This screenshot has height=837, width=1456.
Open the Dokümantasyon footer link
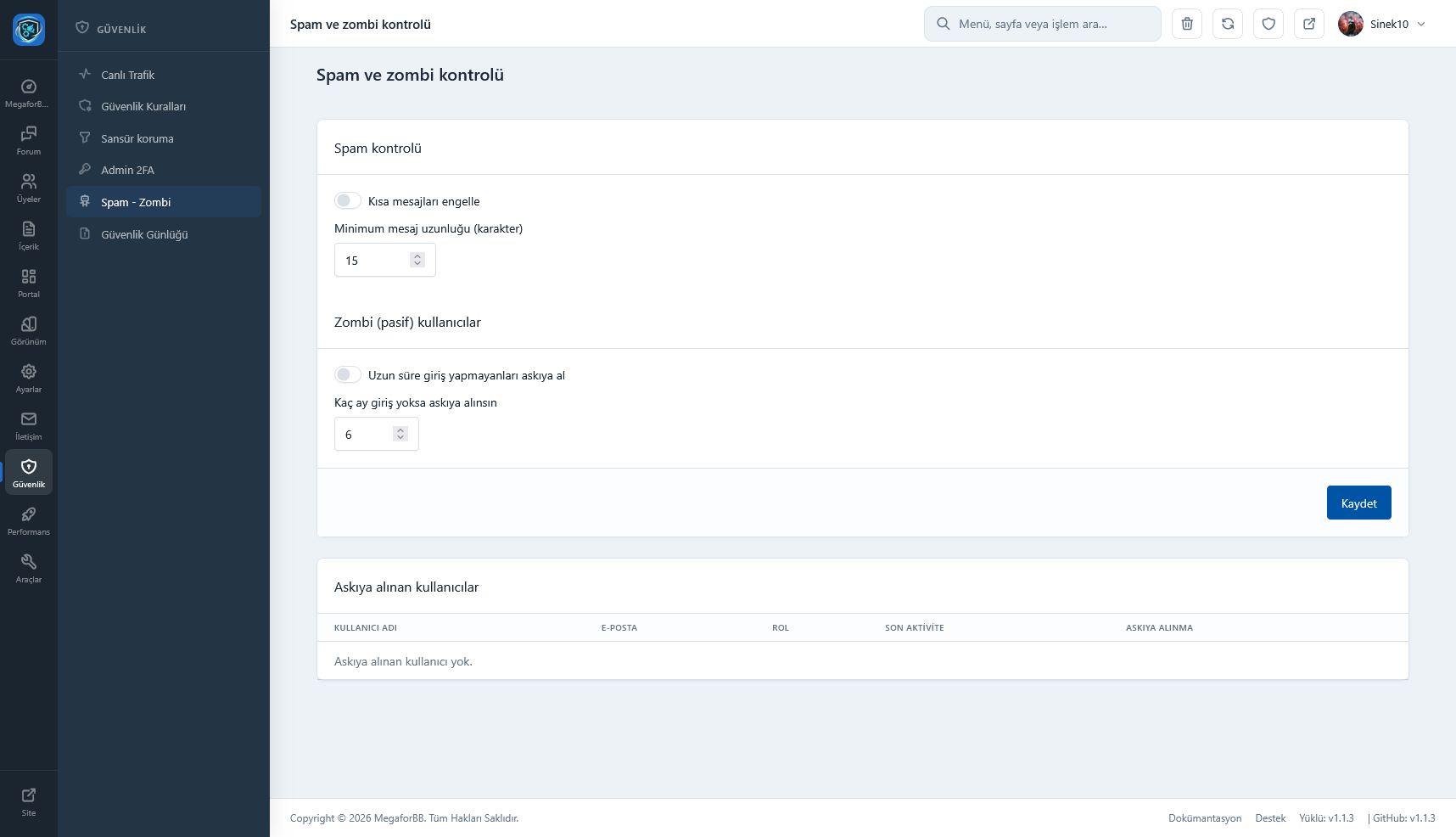tap(1204, 818)
